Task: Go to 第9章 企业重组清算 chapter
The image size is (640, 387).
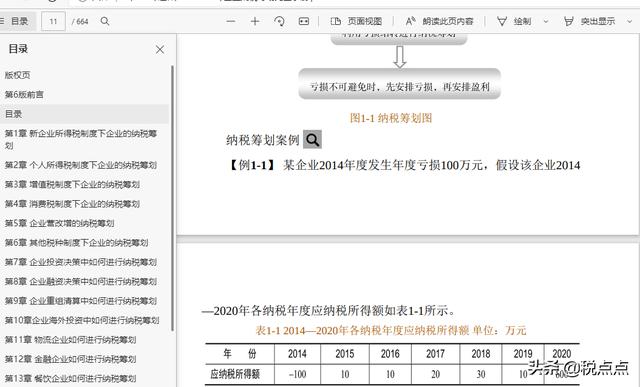Action: click(81, 301)
